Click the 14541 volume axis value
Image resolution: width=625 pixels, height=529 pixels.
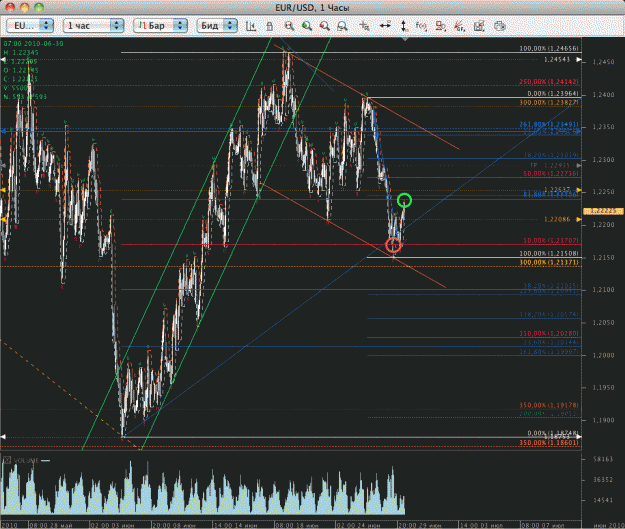pyautogui.click(x=603, y=500)
